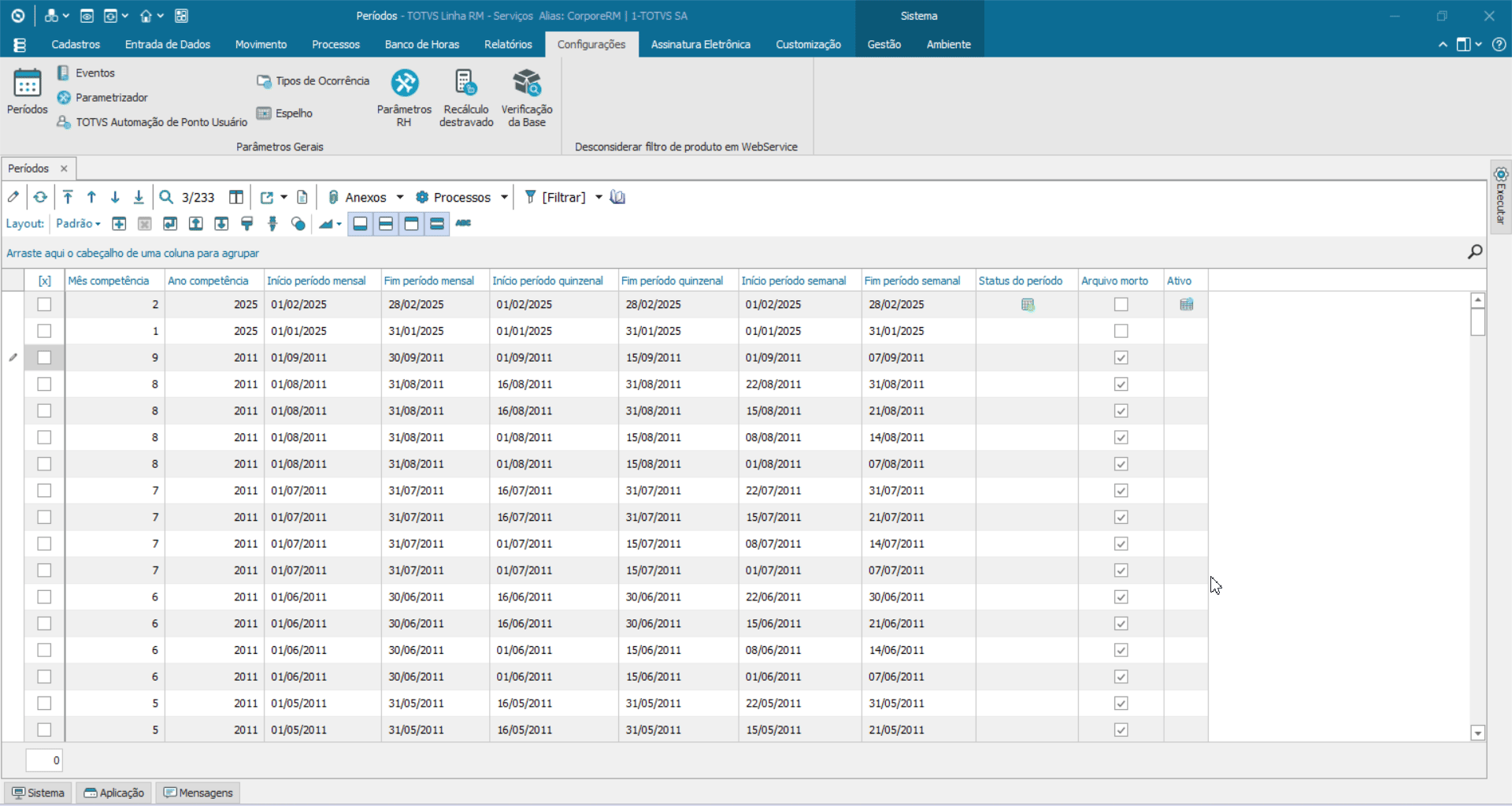Expand the Anexos dropdown arrow

click(x=400, y=197)
